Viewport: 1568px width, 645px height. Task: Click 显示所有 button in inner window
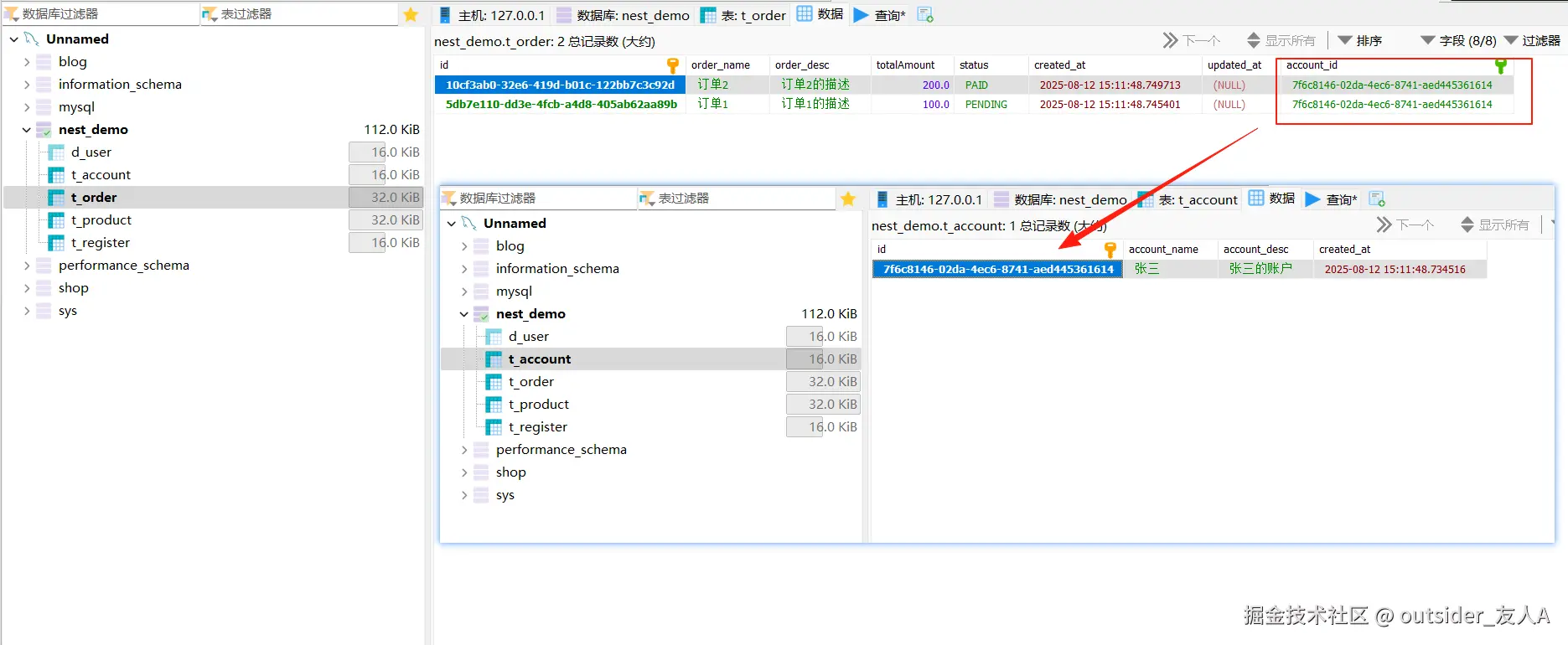pos(1494,224)
